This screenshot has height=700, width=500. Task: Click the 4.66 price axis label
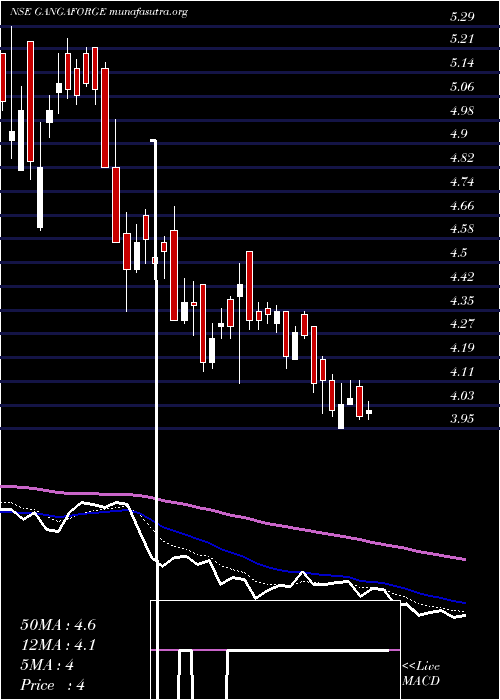point(462,206)
